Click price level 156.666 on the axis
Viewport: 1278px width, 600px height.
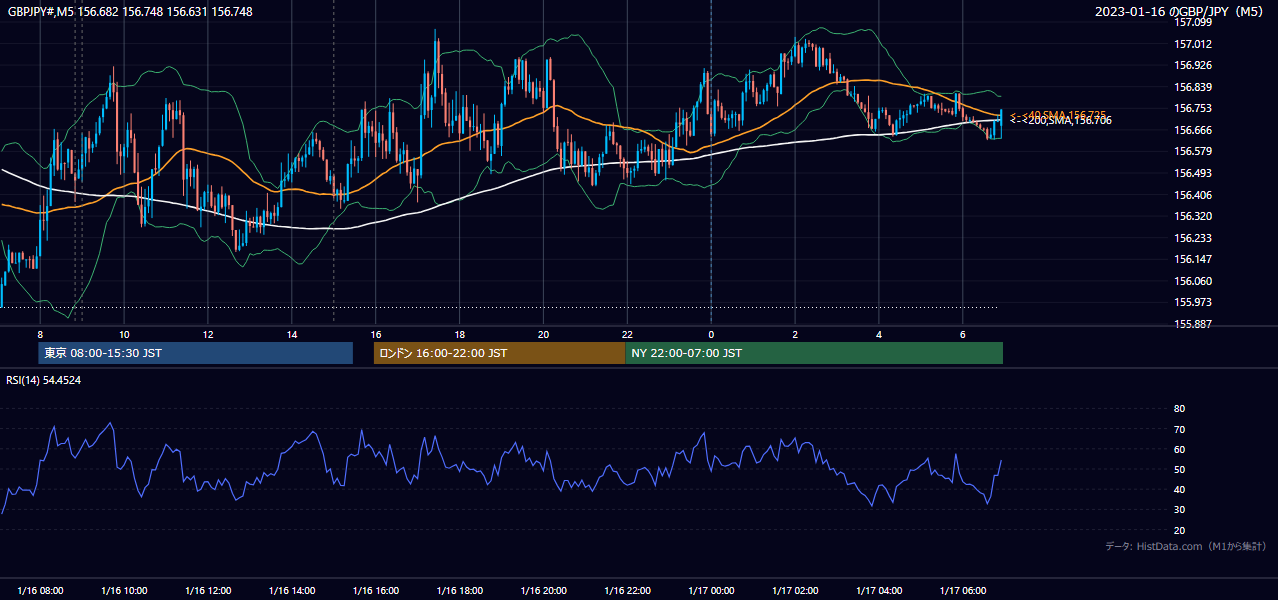(x=1193, y=130)
